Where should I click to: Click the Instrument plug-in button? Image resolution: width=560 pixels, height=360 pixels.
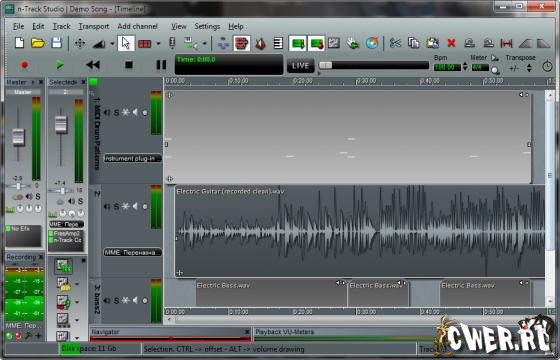click(132, 158)
